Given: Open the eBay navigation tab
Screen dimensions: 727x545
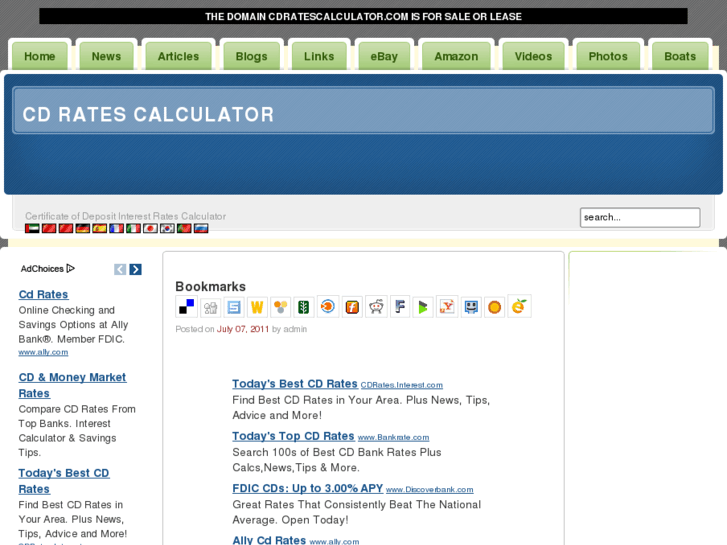Looking at the screenshot, I should pos(384,56).
